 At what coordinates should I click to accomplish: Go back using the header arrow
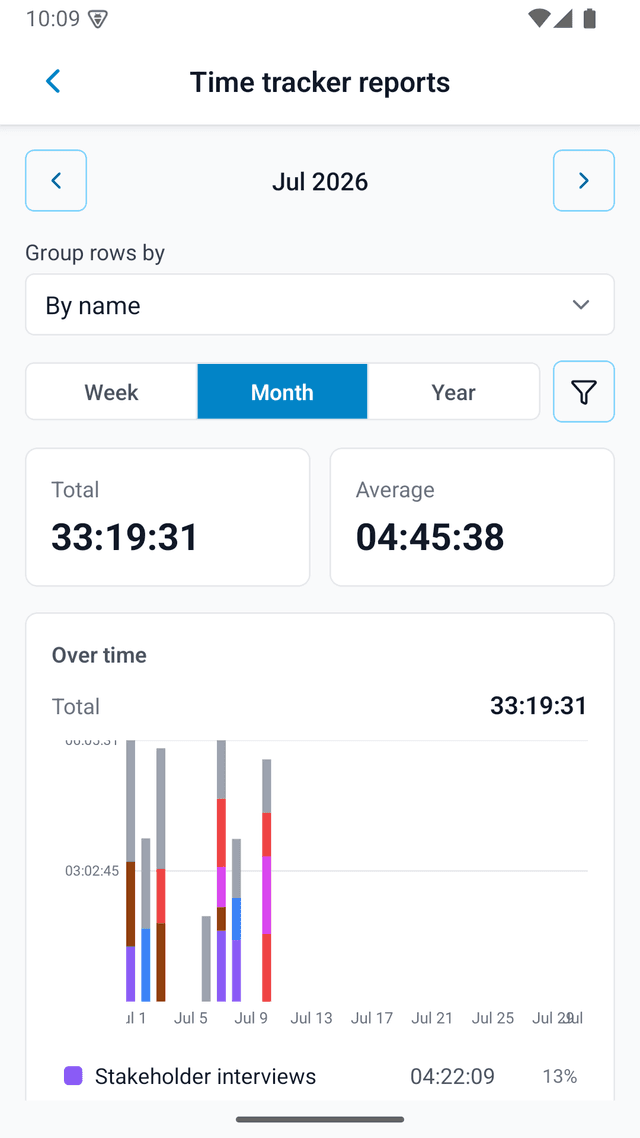(53, 81)
